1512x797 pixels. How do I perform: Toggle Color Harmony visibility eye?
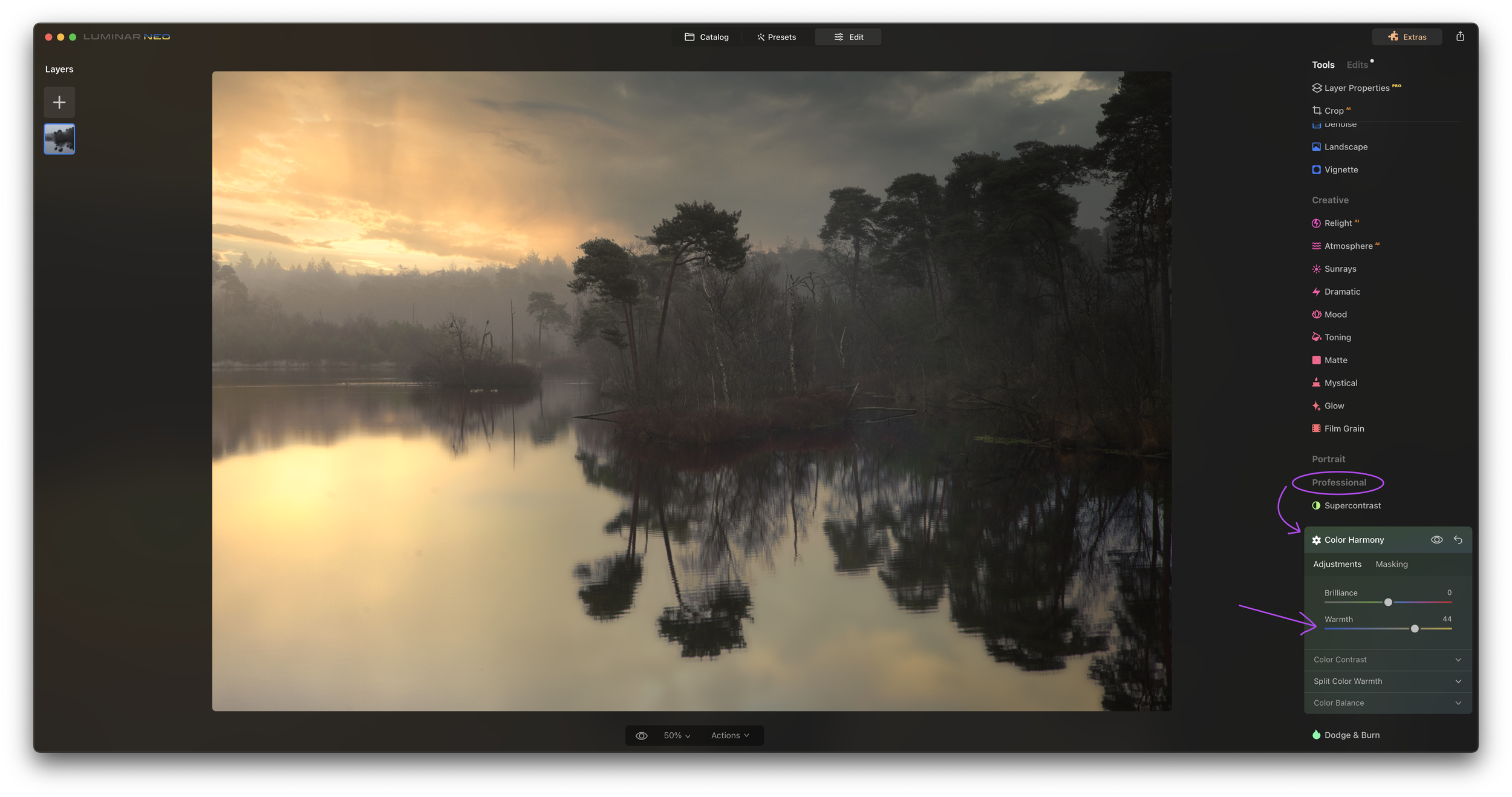tap(1436, 540)
